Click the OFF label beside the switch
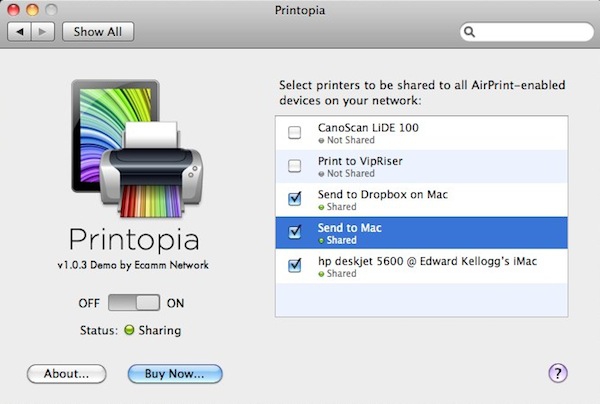600x404 pixels. (x=89, y=303)
